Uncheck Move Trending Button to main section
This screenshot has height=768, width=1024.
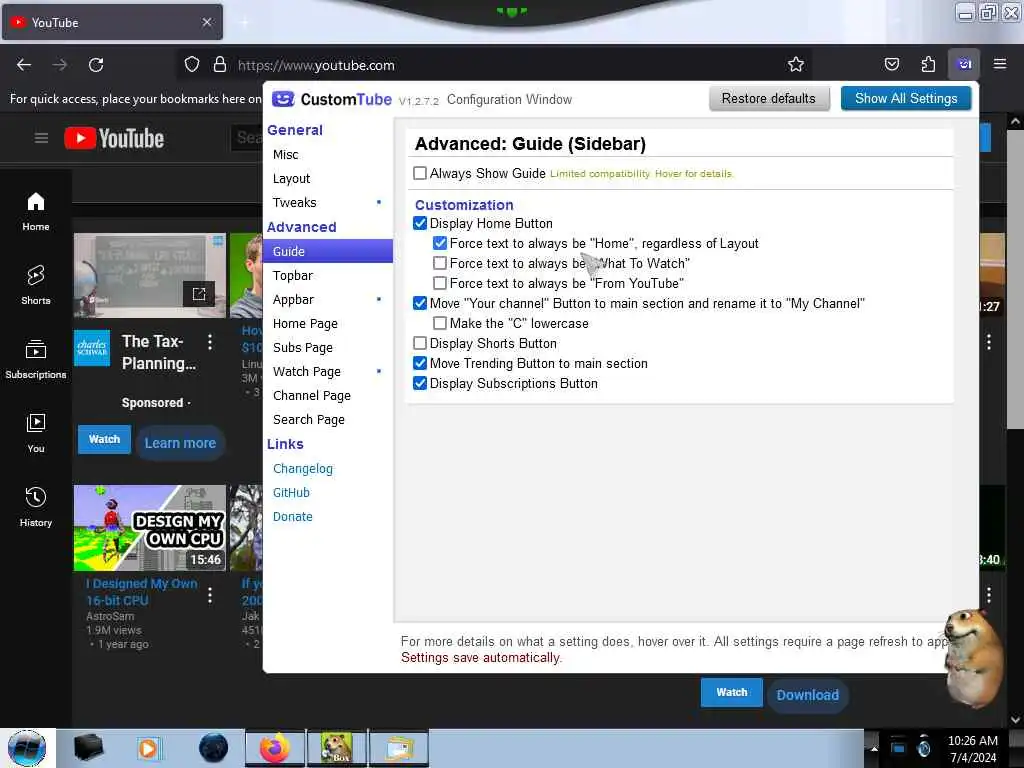420,364
